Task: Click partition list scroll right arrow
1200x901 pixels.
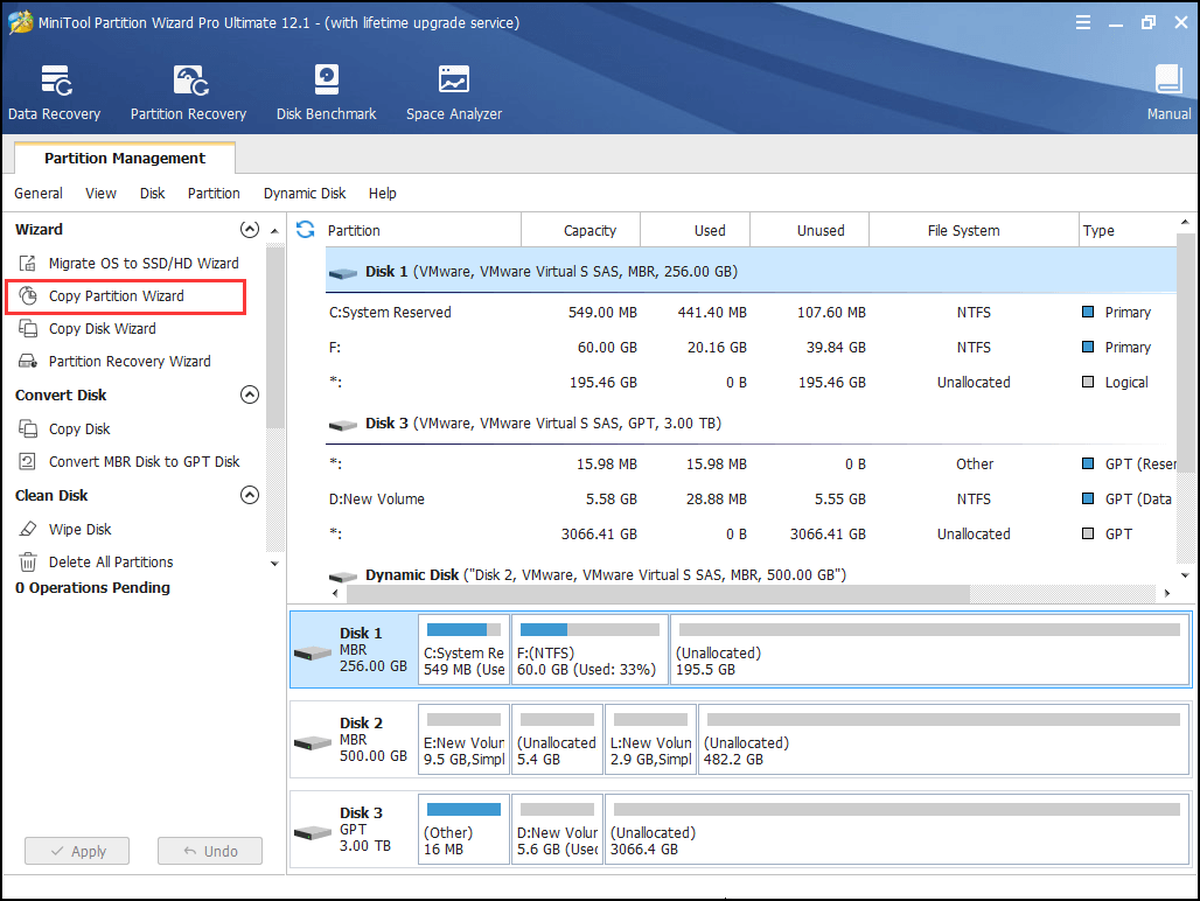Action: pyautogui.click(x=1166, y=594)
